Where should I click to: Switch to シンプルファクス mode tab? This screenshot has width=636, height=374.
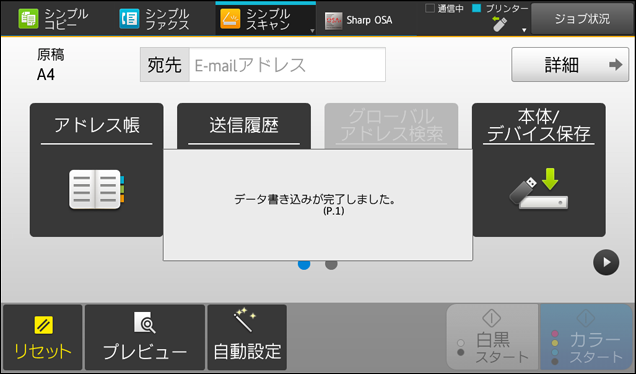pos(154,19)
